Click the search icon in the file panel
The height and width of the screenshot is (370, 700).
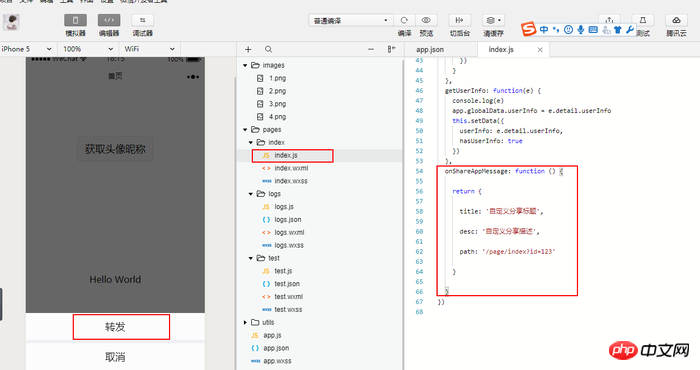pos(268,50)
